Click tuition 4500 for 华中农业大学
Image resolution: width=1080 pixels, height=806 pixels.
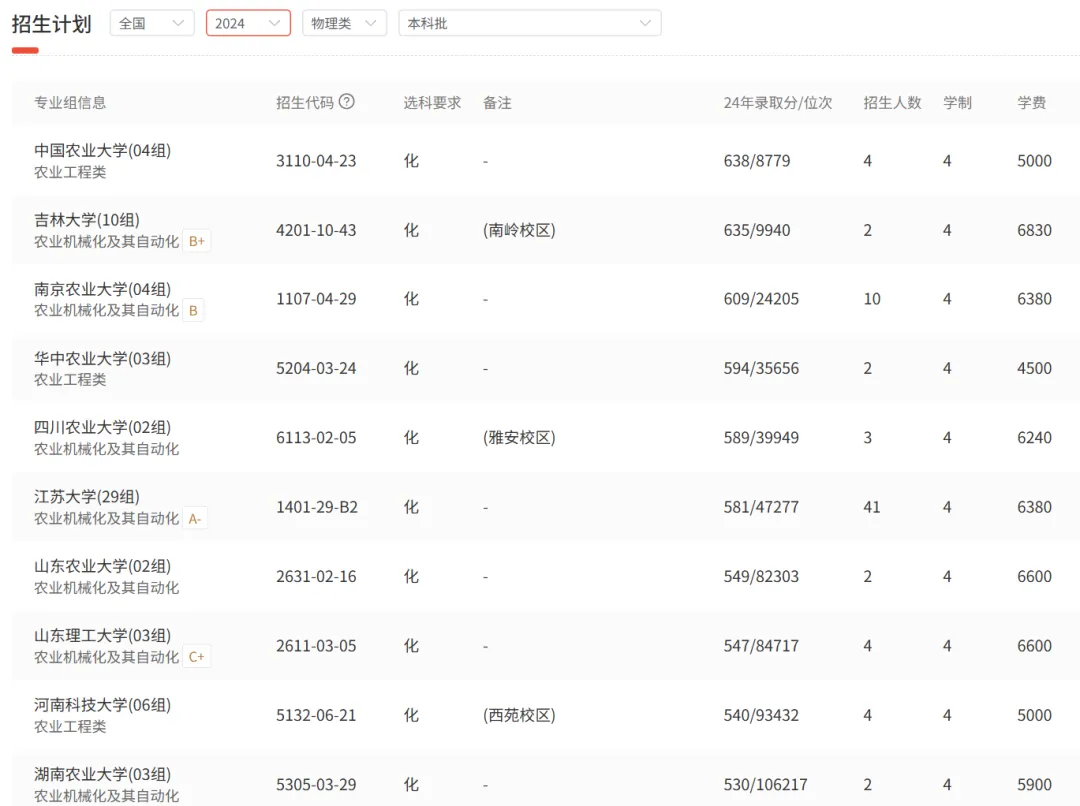coord(1035,369)
